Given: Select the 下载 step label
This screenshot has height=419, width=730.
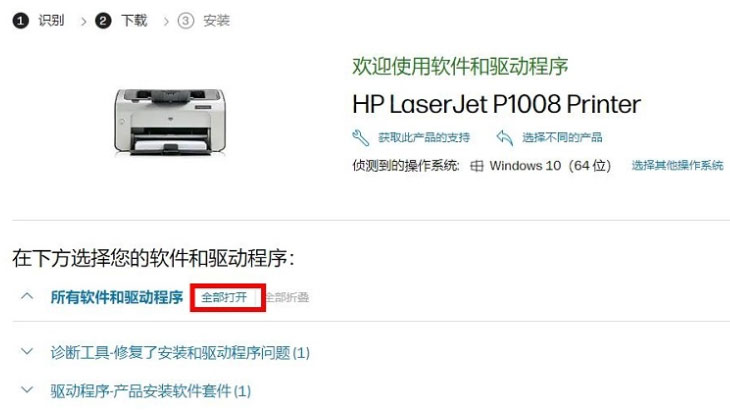Looking at the screenshot, I should tap(134, 20).
